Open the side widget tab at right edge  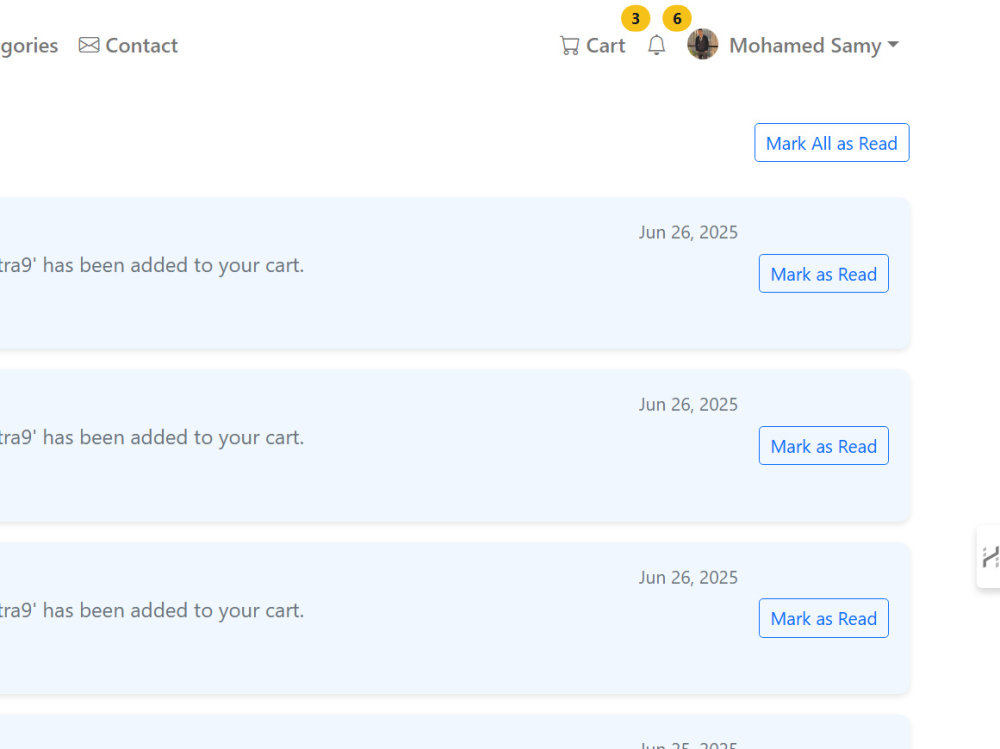coord(989,556)
